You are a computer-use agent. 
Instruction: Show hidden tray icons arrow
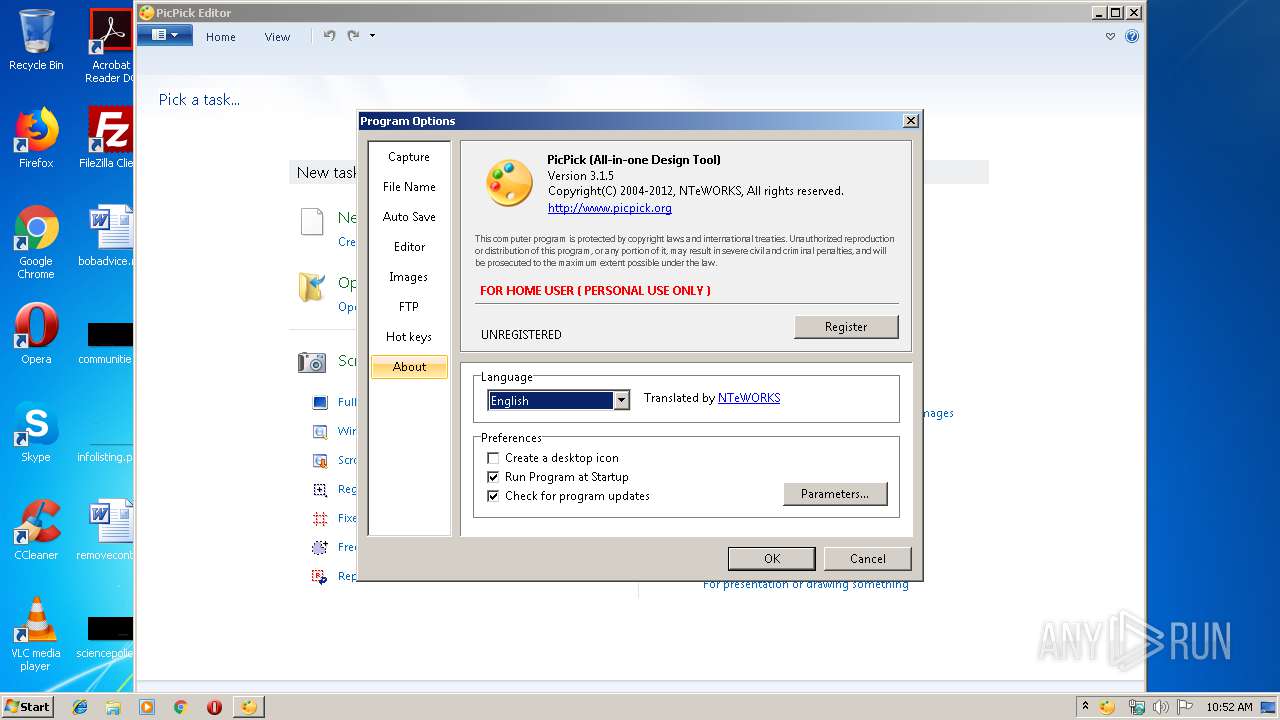1085,706
